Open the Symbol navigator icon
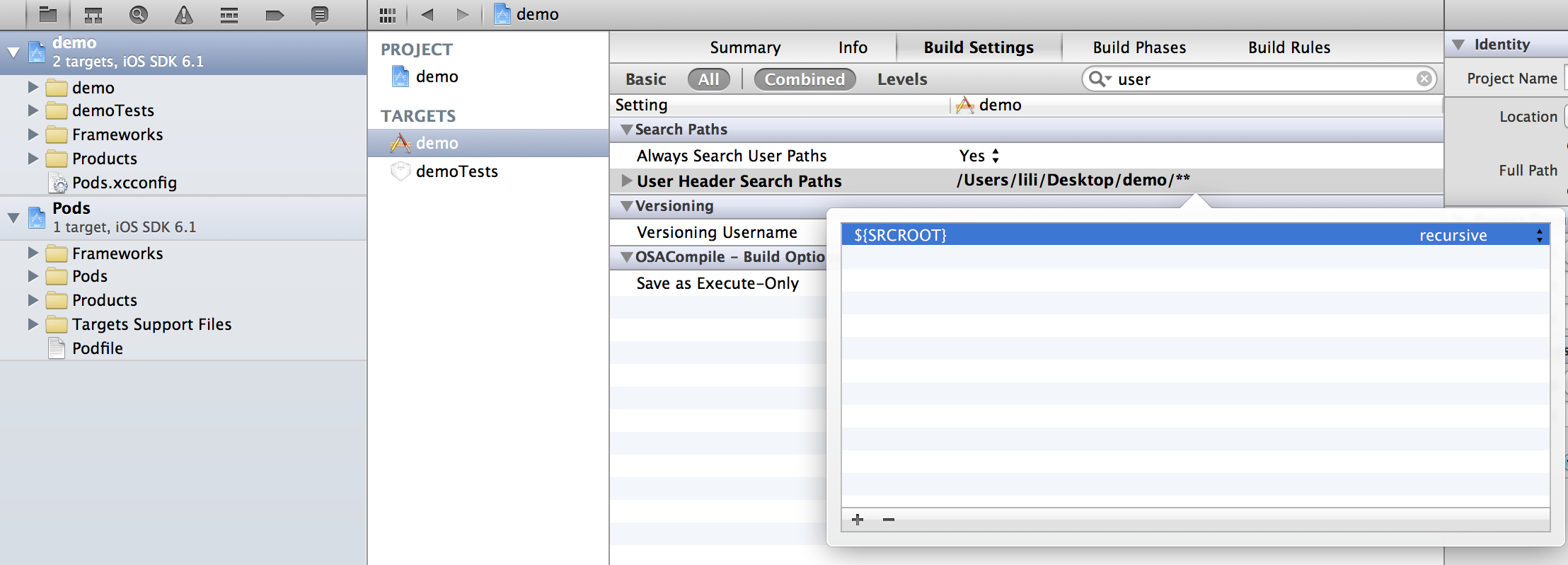Viewport: 1568px width, 565px height. click(93, 14)
